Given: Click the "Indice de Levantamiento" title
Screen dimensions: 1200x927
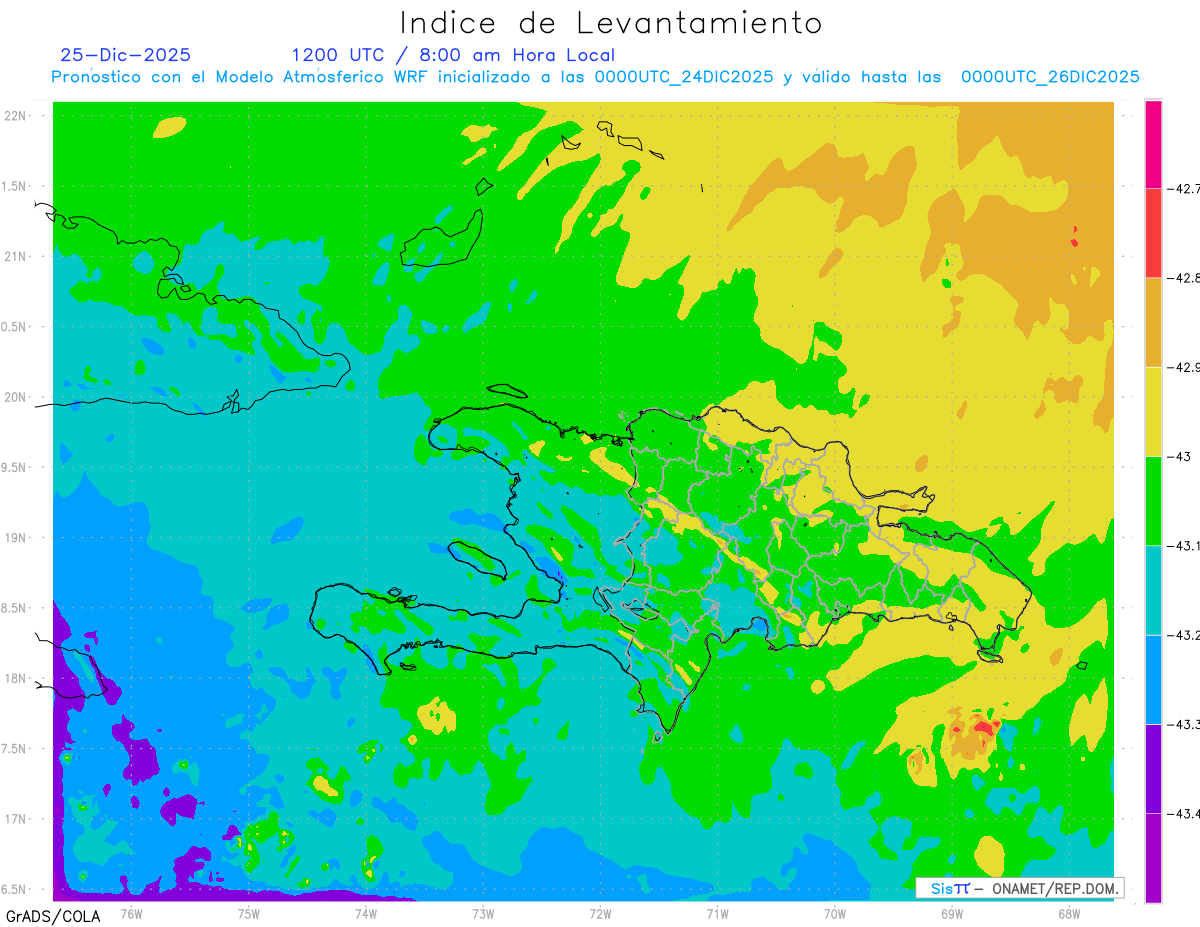Looking at the screenshot, I should tap(611, 22).
